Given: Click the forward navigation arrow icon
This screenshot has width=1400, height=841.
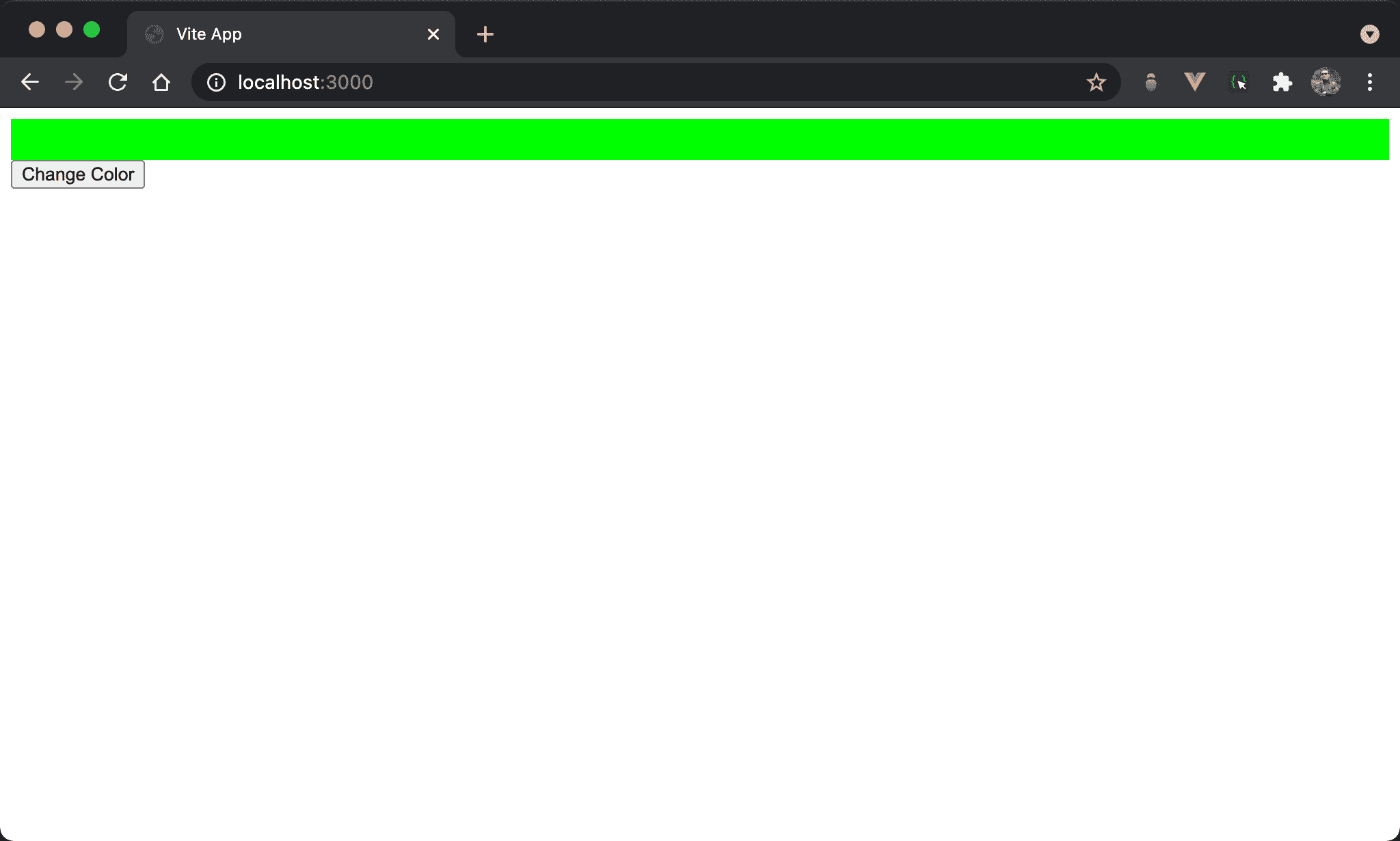Looking at the screenshot, I should click(74, 82).
